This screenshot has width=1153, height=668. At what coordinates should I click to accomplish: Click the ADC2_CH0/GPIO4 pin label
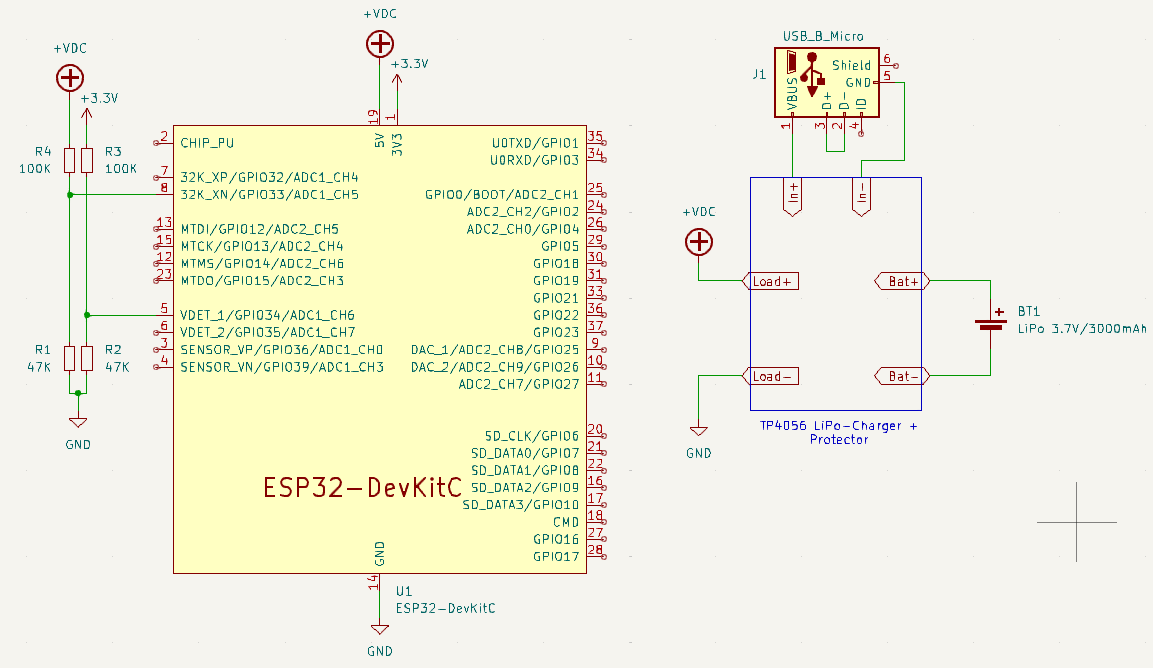click(x=523, y=229)
